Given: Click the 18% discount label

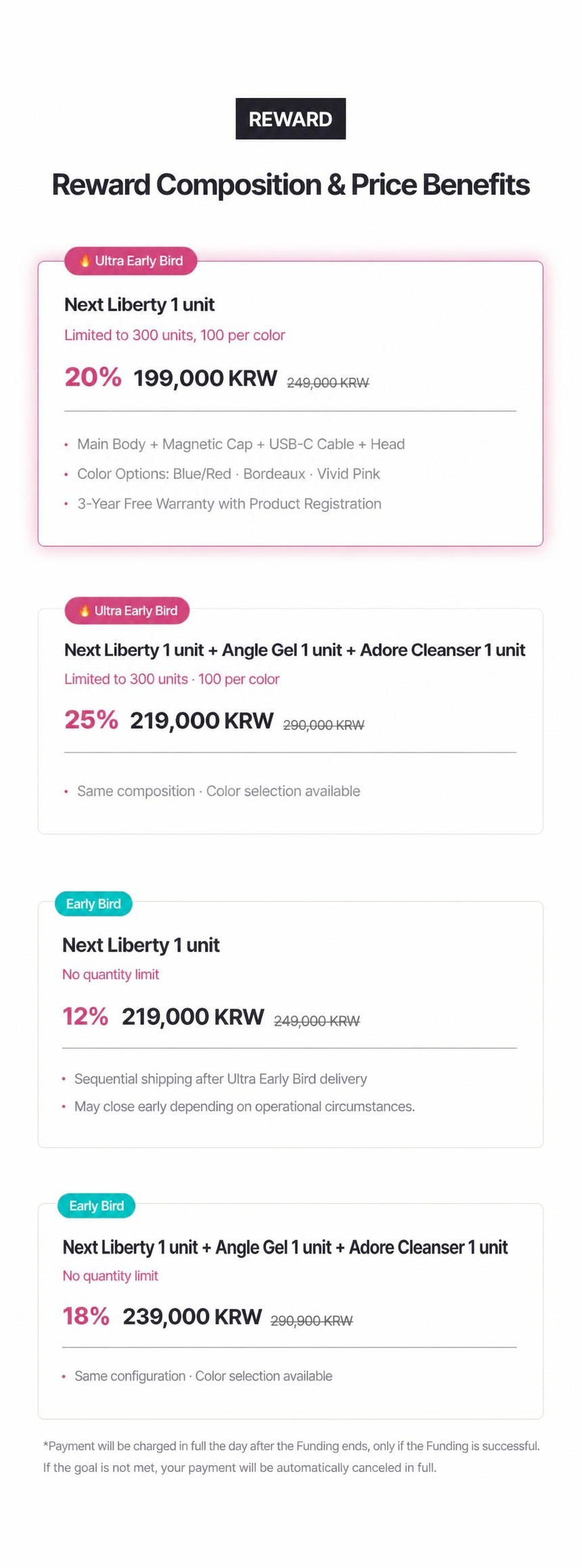Looking at the screenshot, I should click(x=86, y=1316).
